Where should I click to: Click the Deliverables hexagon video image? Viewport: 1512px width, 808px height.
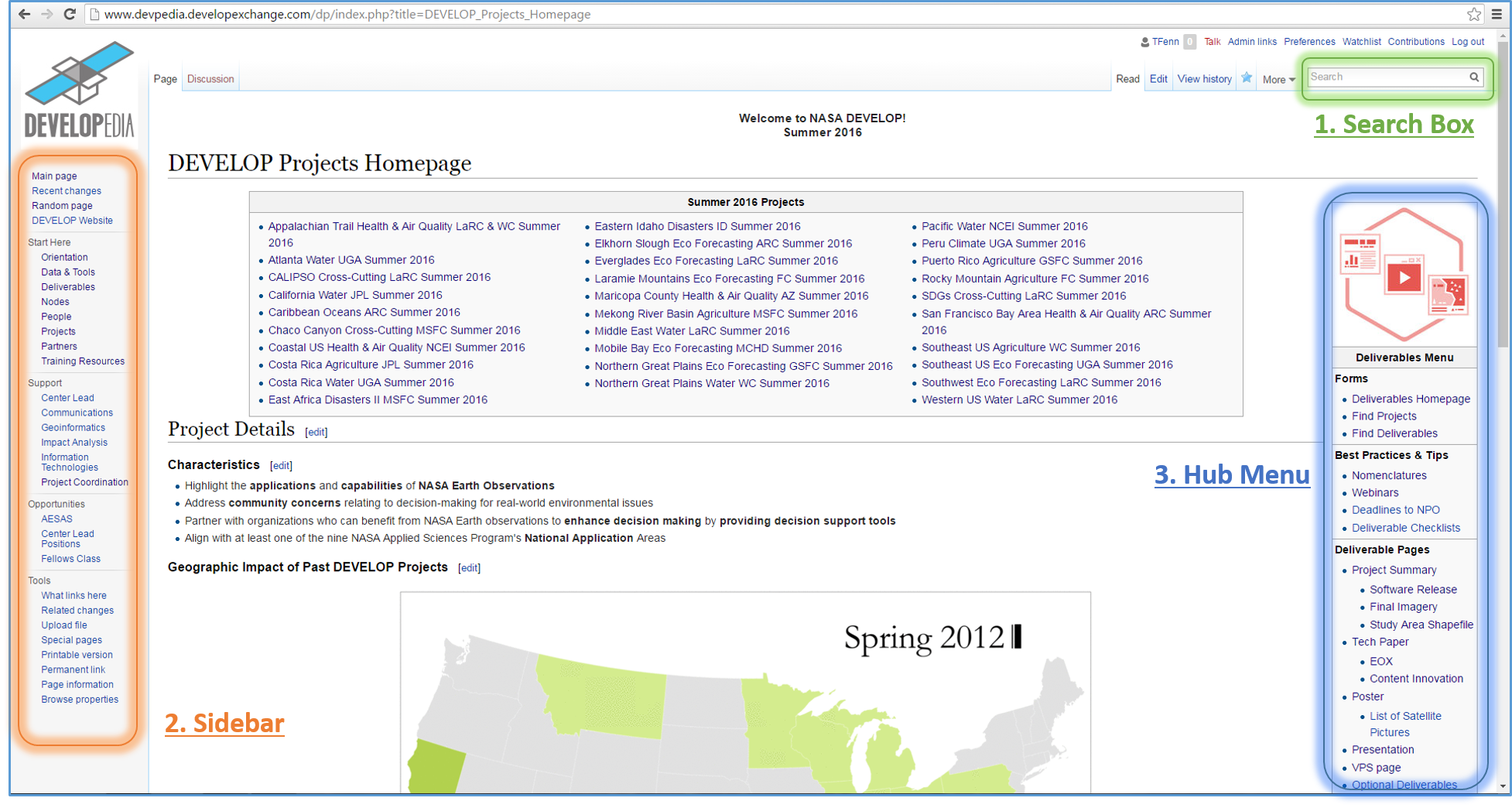(1404, 275)
